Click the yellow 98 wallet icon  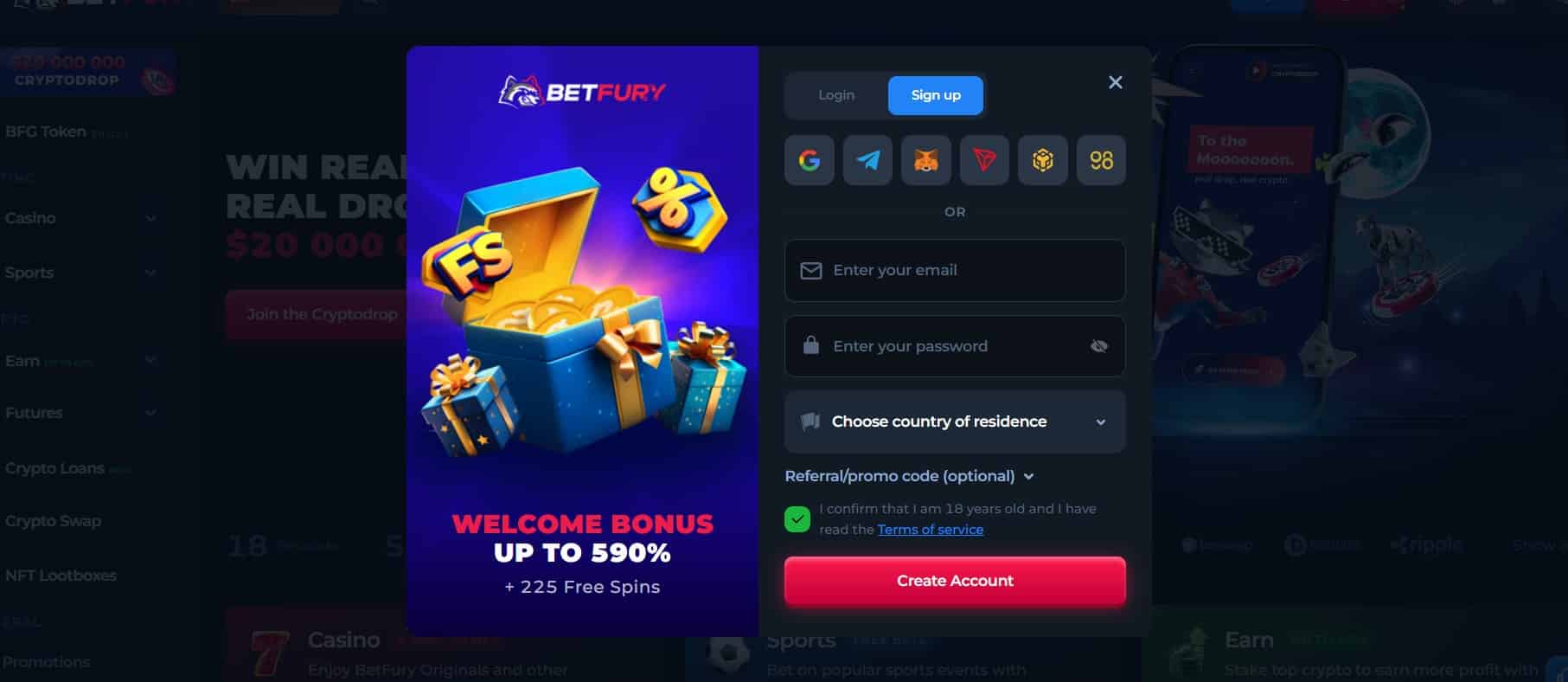click(1101, 160)
